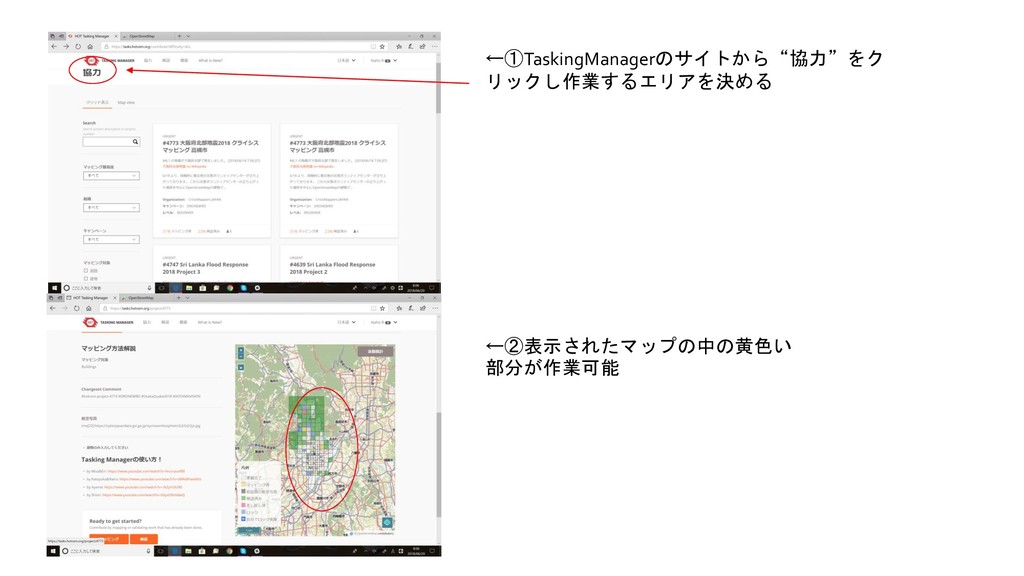This screenshot has width=1024, height=576.
Task: Click the HOT logo on the project list page
Action: (x=91, y=60)
